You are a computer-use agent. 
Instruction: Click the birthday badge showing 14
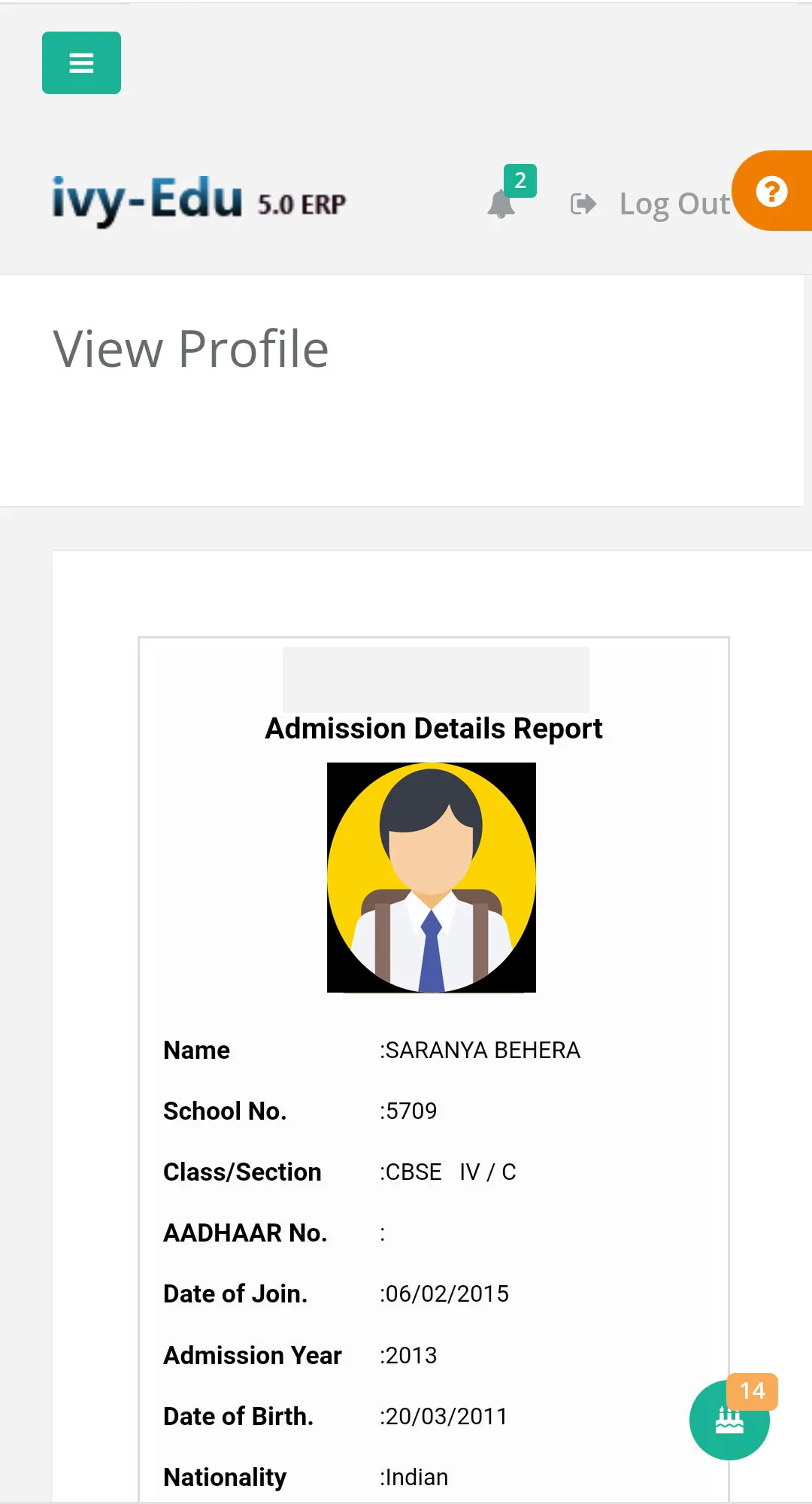[753, 1391]
